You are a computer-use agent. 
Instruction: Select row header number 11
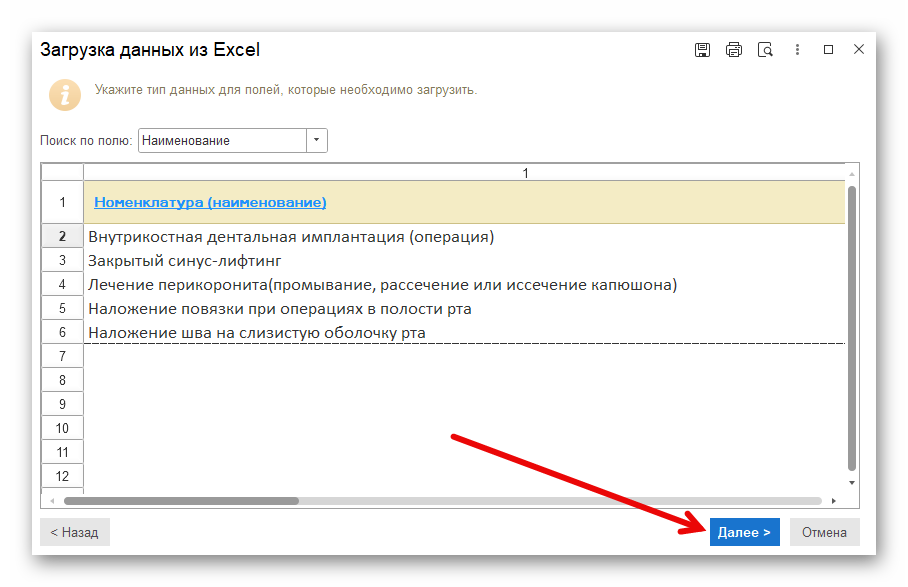pos(63,452)
